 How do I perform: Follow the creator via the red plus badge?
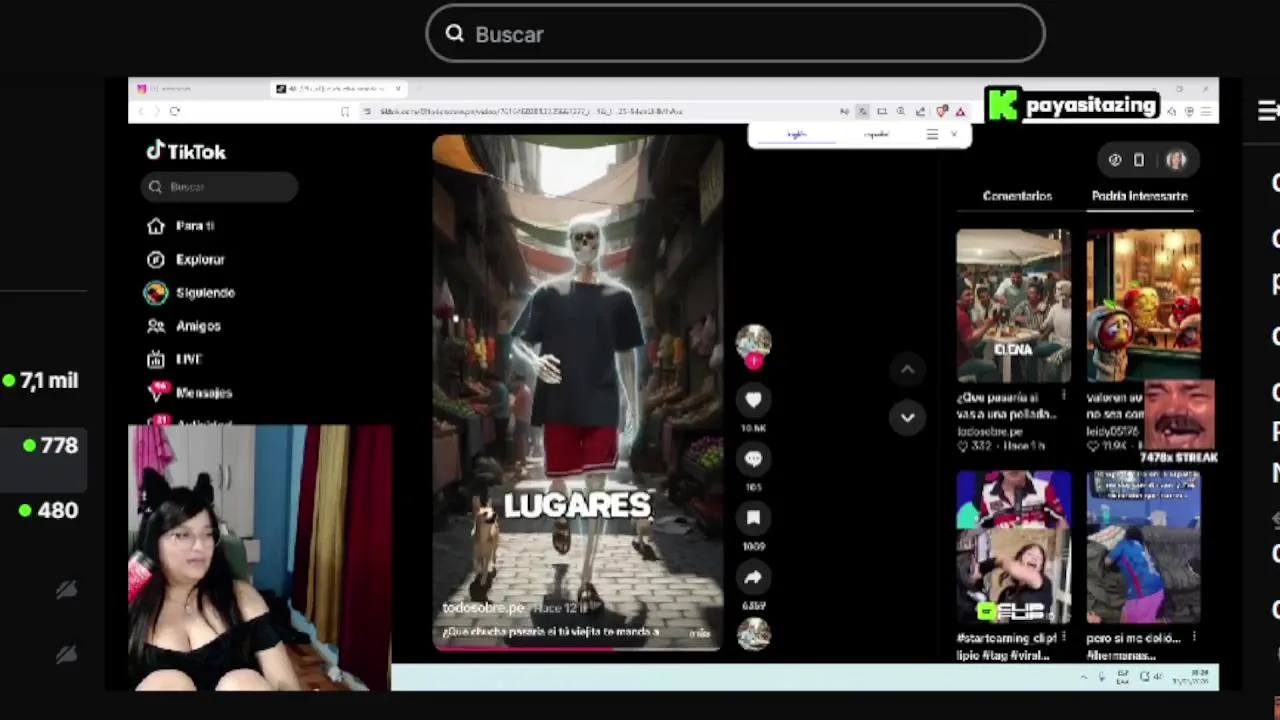pyautogui.click(x=754, y=362)
